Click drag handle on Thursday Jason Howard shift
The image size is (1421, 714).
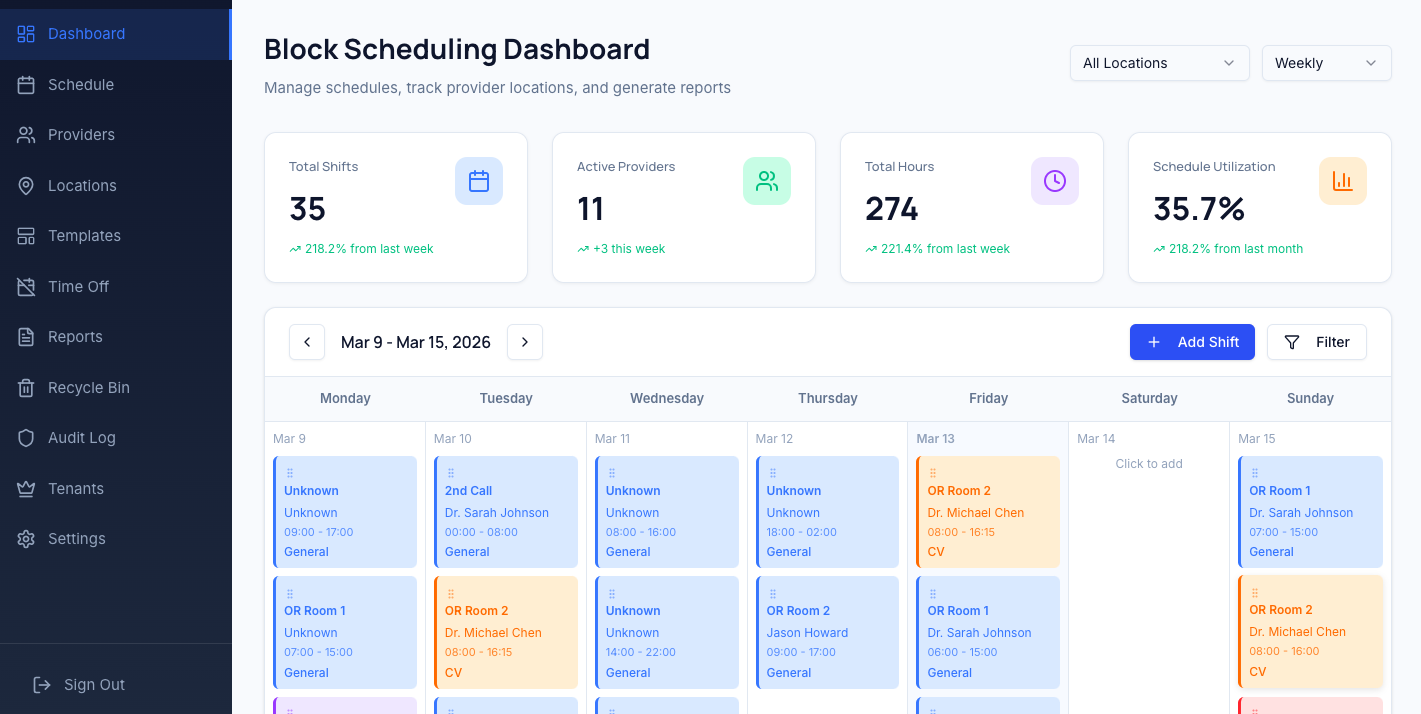[772, 593]
